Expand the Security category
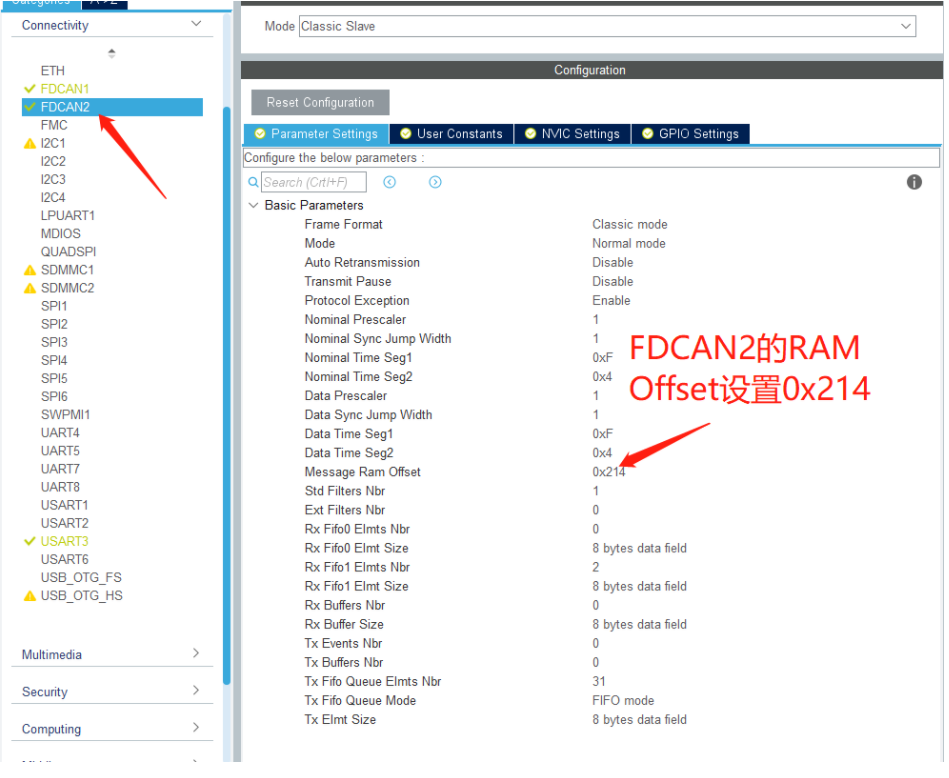The width and height of the screenshot is (949, 778). click(111, 691)
